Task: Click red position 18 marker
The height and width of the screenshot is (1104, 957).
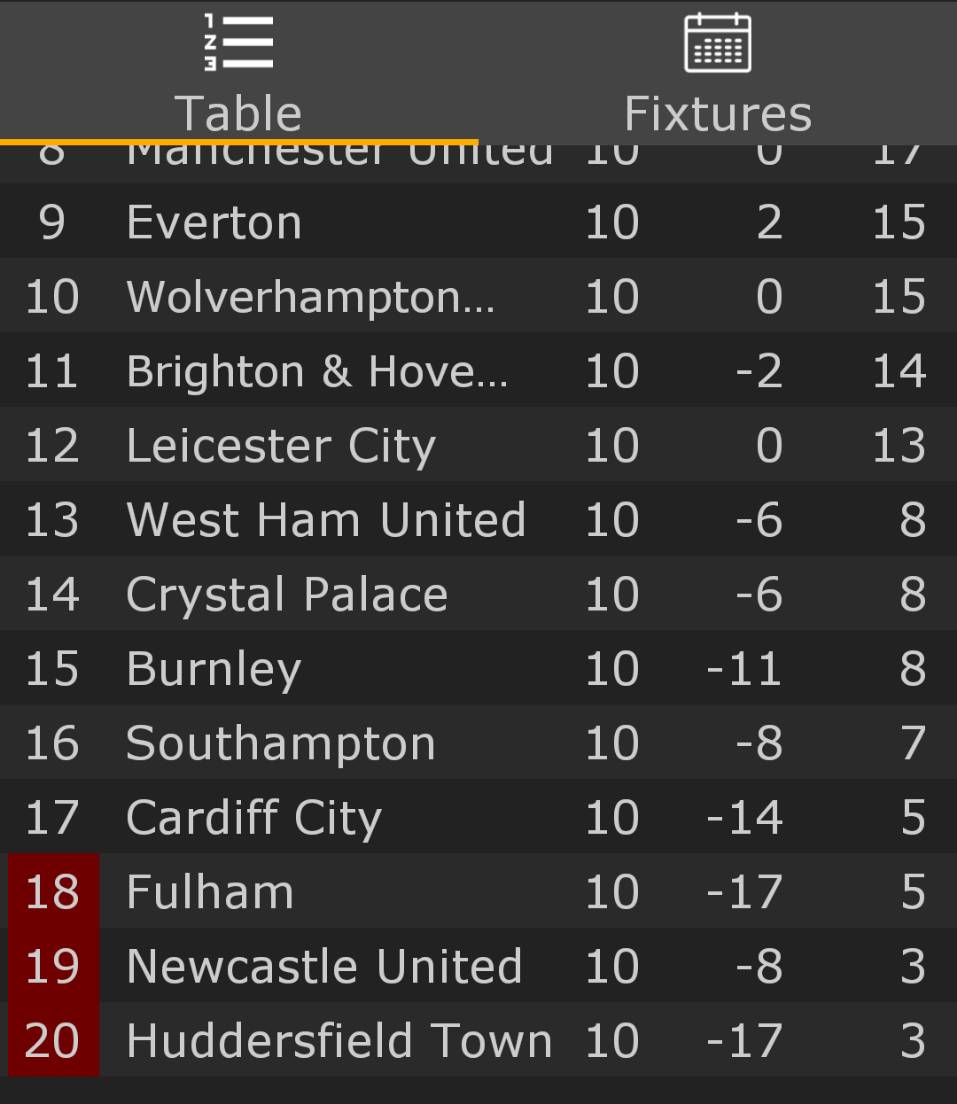Action: click(x=52, y=892)
